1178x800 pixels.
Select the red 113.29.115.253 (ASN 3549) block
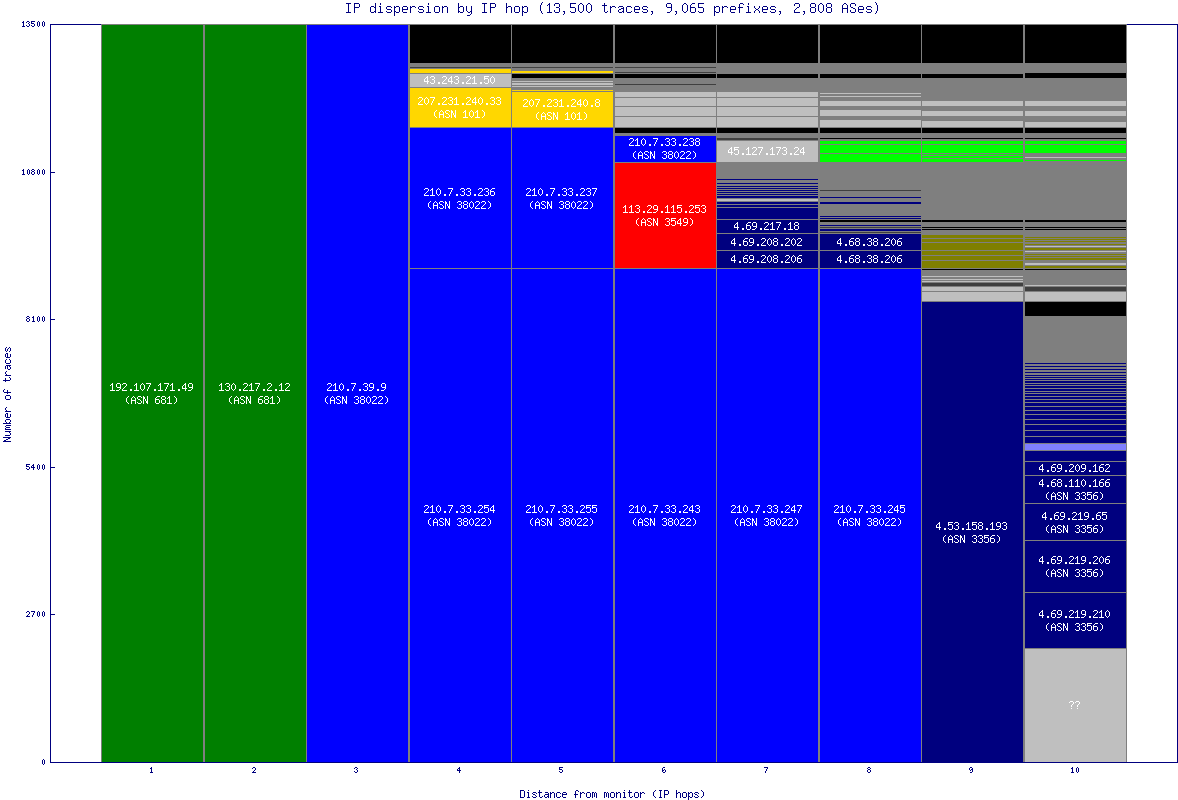(x=664, y=215)
